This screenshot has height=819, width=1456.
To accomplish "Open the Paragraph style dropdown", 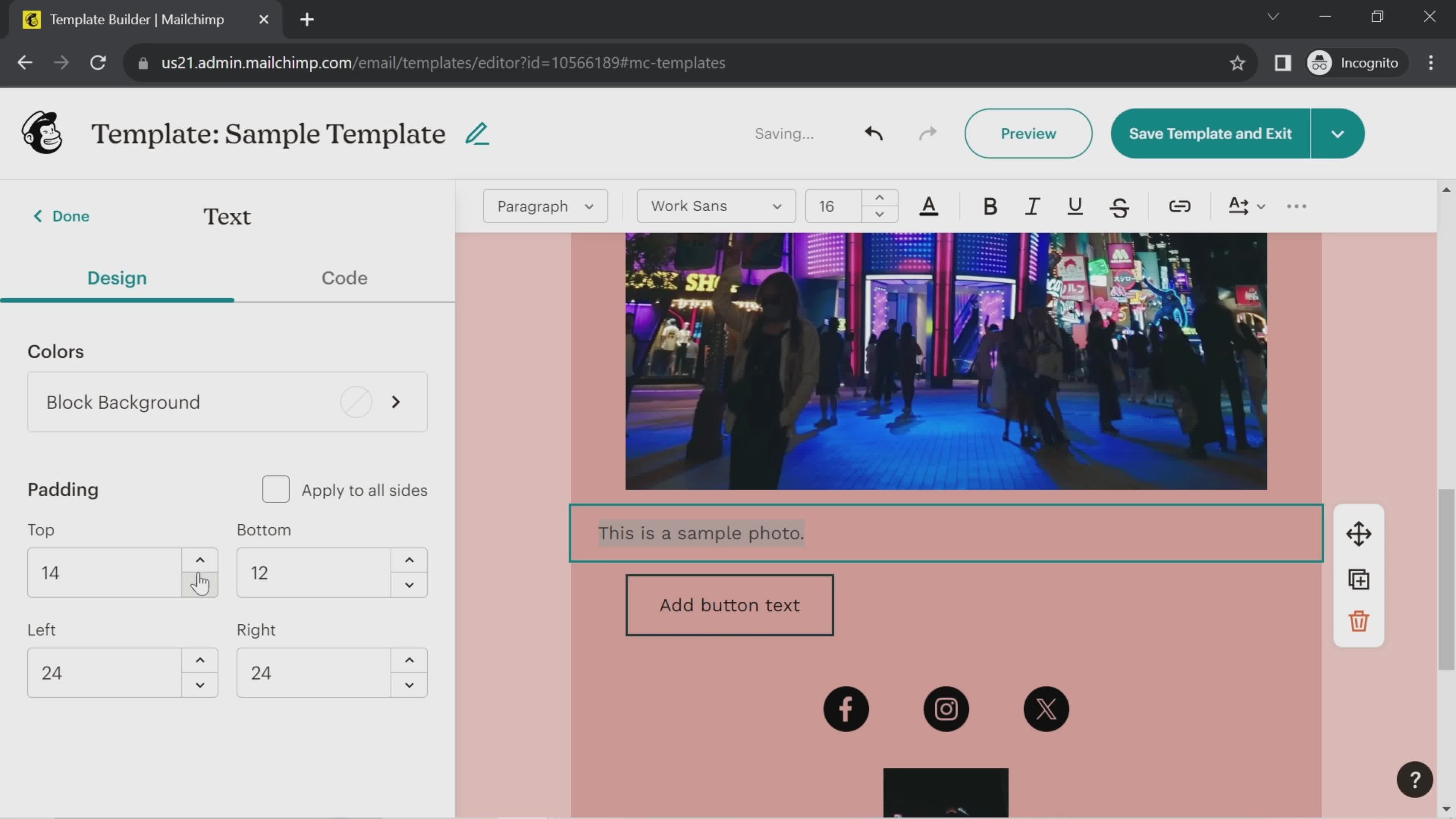I will [x=545, y=206].
